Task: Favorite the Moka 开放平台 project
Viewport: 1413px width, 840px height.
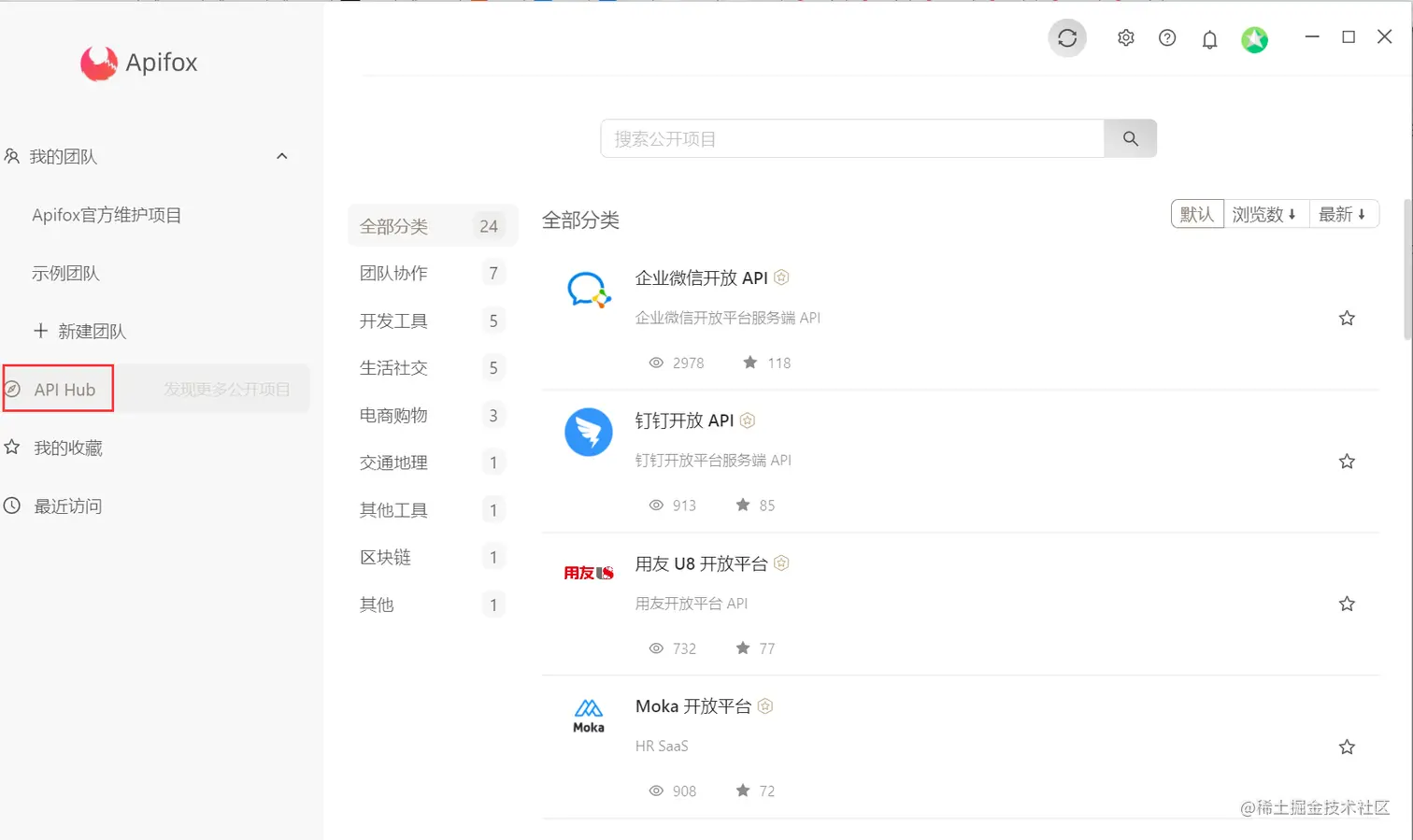Action: [1347, 747]
